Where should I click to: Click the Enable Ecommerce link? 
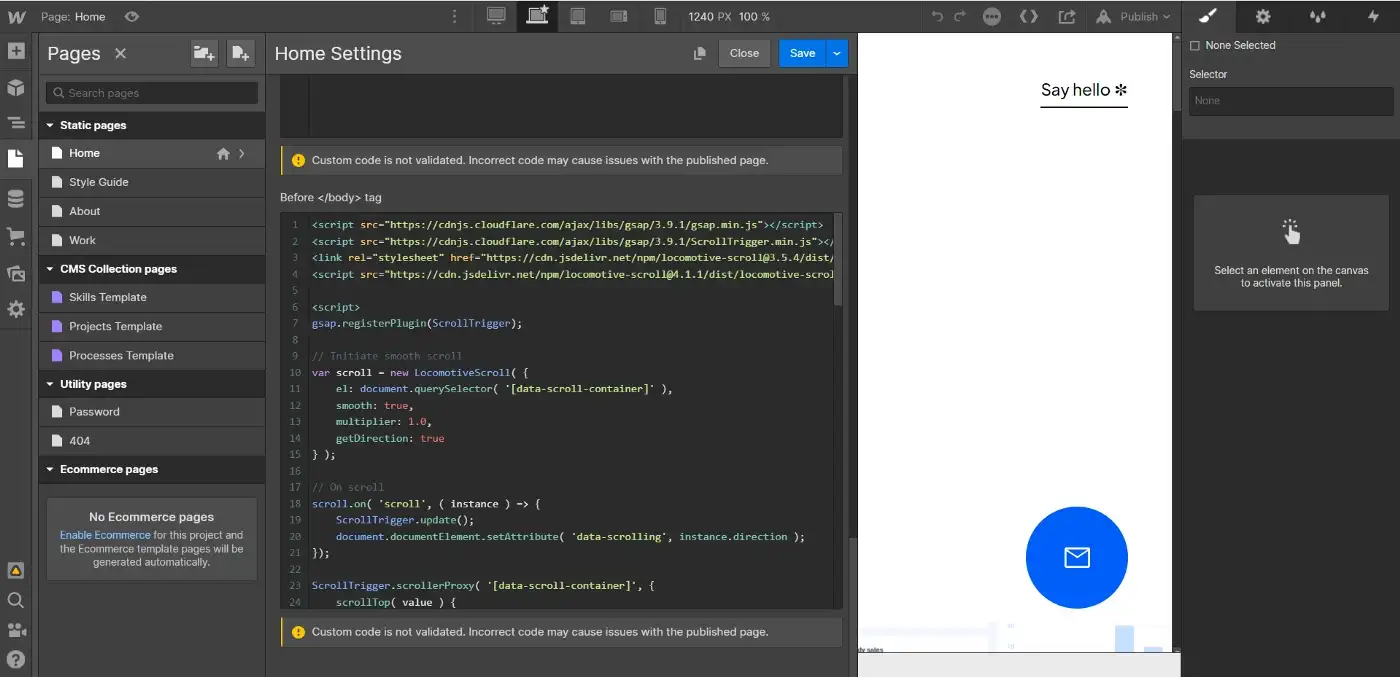click(105, 534)
